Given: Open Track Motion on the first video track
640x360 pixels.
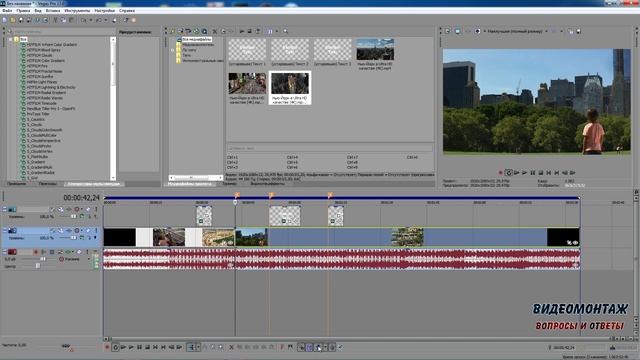Looking at the screenshot, I should pos(60,209).
